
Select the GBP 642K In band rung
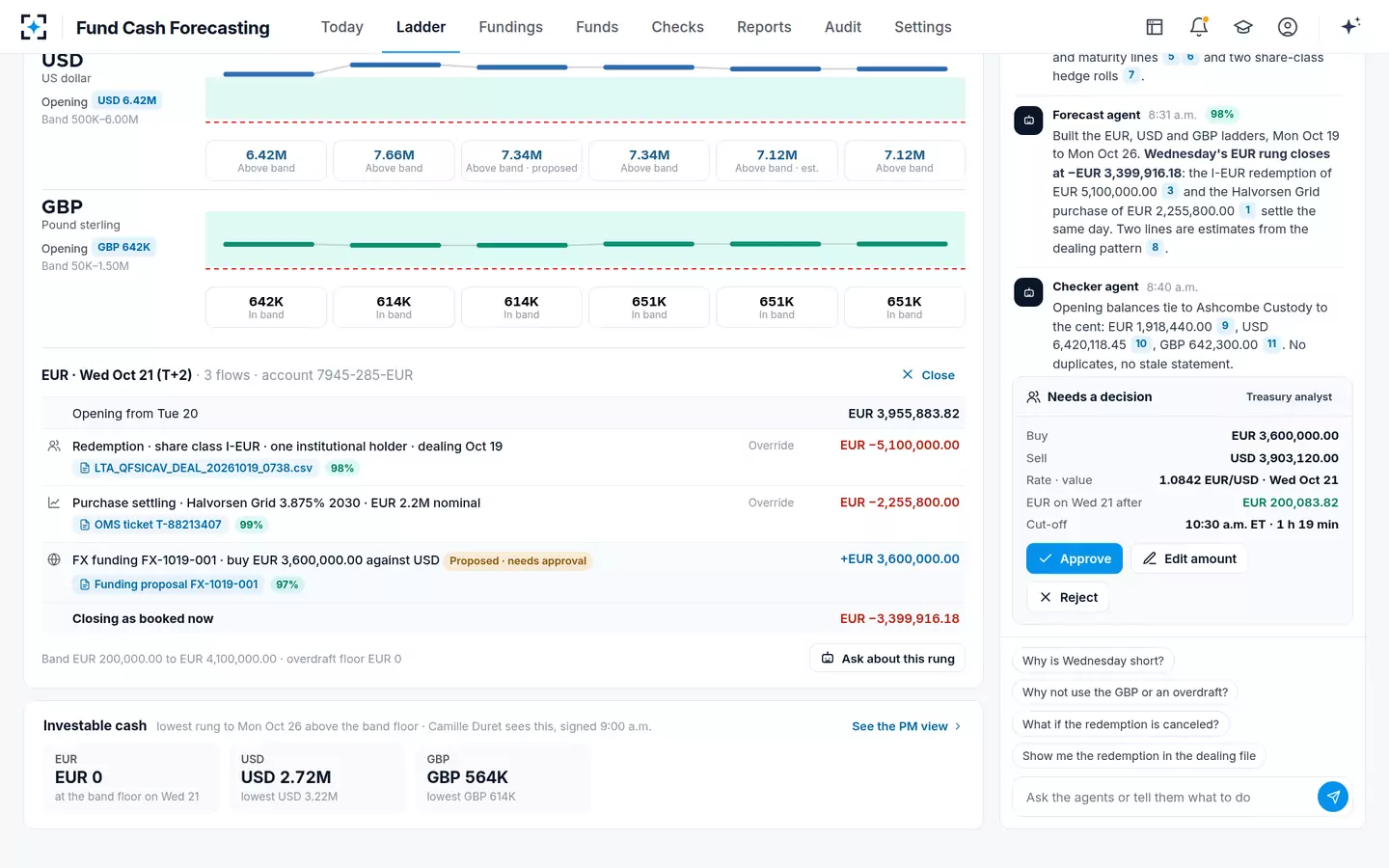pyautogui.click(x=266, y=307)
